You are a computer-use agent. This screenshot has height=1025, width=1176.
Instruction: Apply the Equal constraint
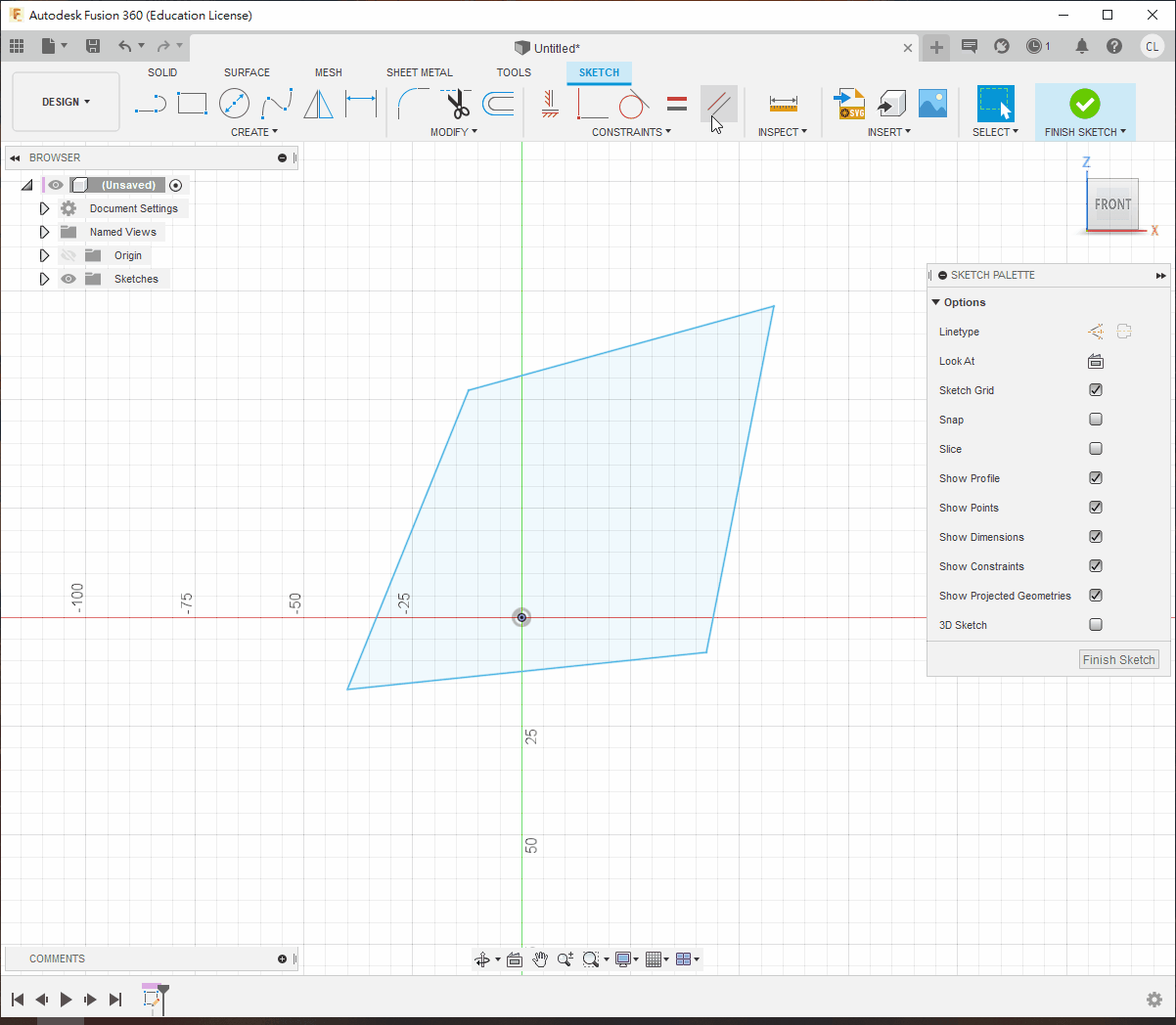coord(676,104)
